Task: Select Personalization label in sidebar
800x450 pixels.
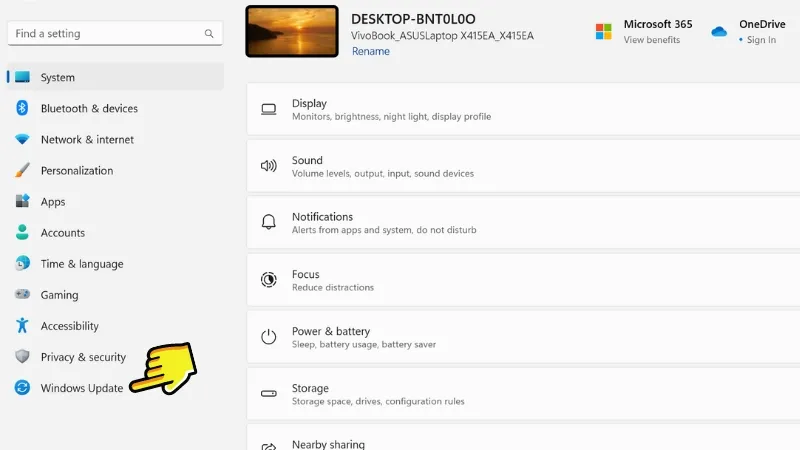Action: tap(77, 170)
